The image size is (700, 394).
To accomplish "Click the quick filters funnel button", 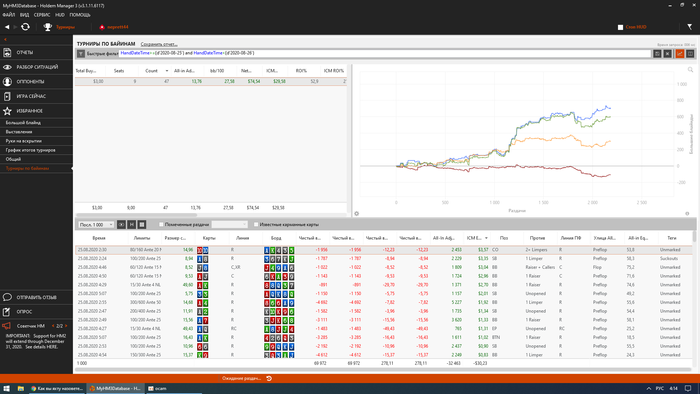I will pos(81,54).
